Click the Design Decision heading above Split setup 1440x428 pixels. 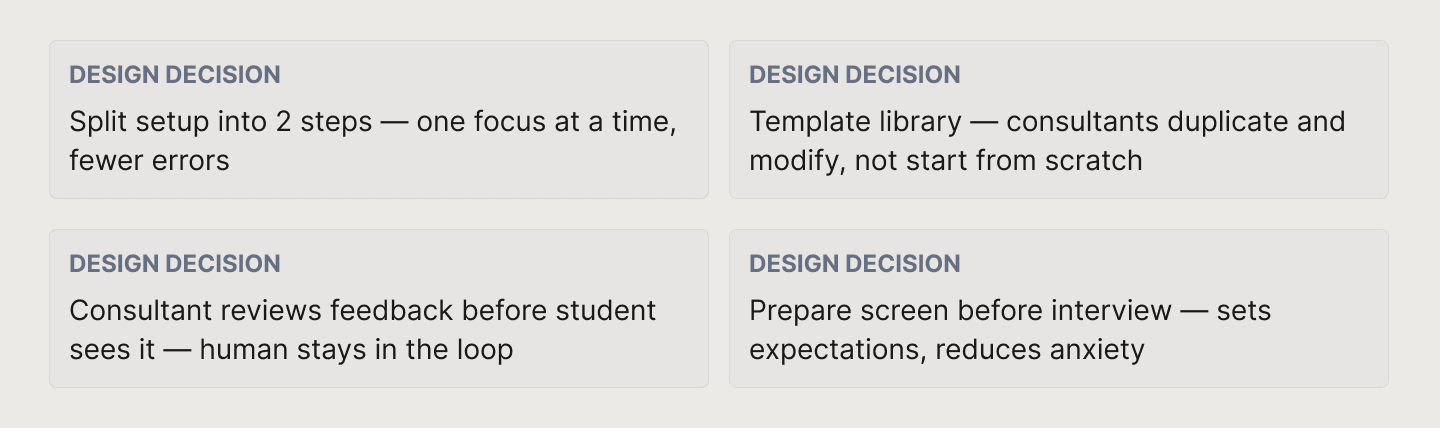175,75
